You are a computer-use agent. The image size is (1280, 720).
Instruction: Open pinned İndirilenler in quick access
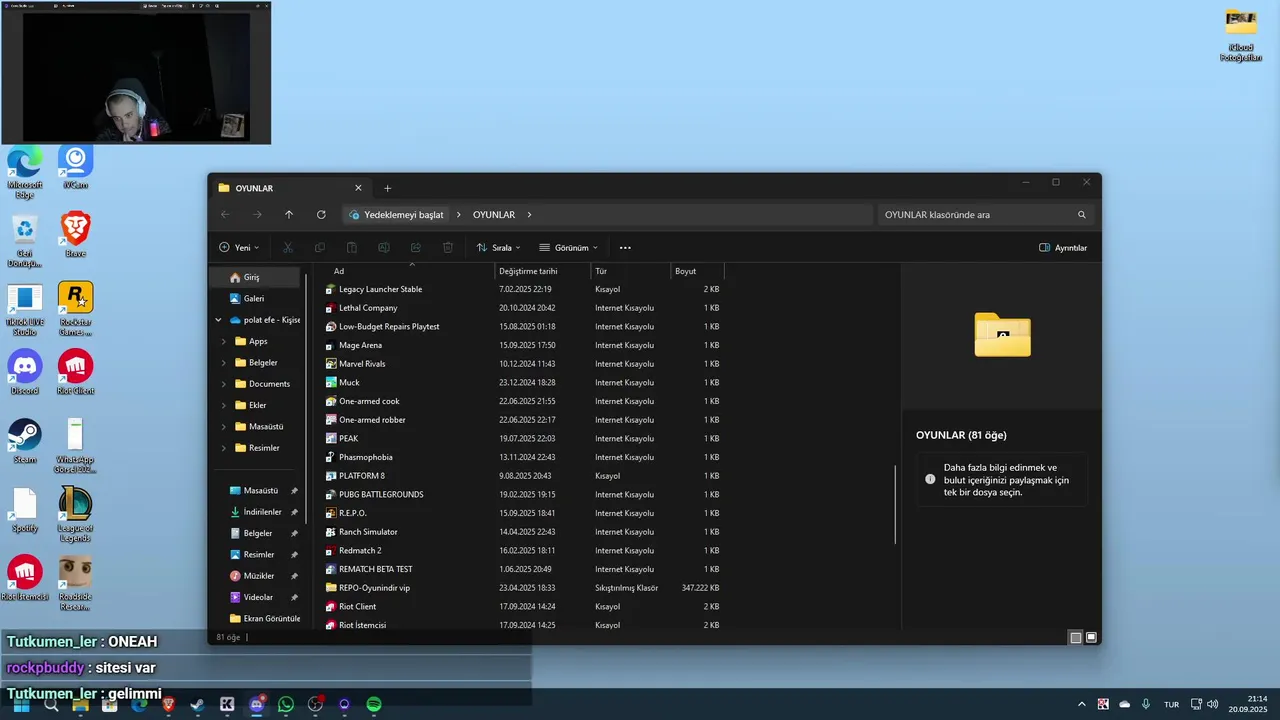[262, 512]
